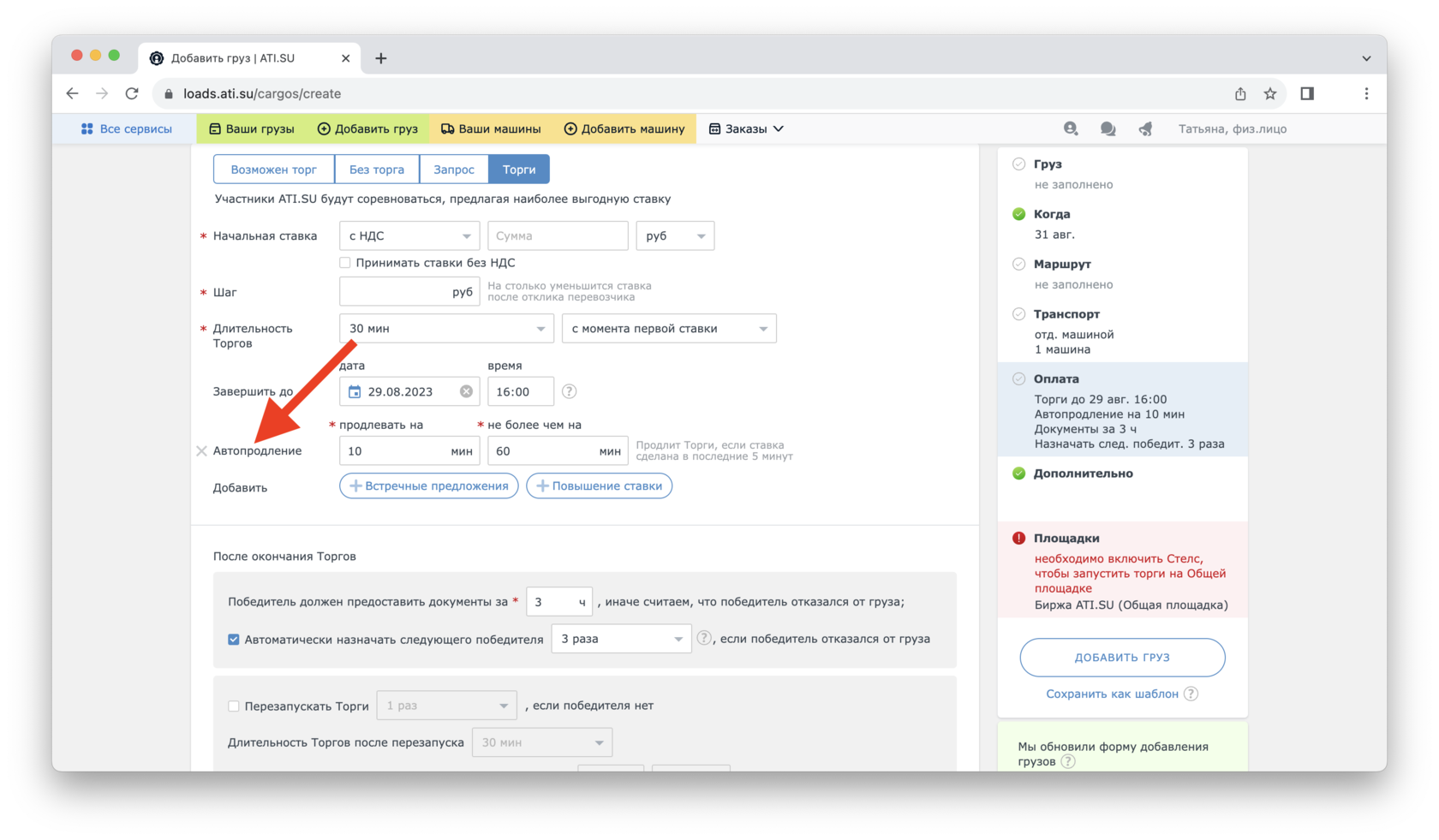The height and width of the screenshot is (840, 1439).
Task: Click the Шаг amount field
Action: [409, 292]
